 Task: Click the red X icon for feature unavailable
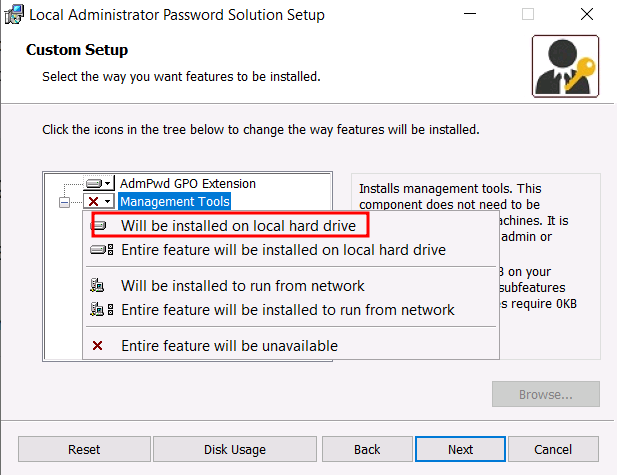pyautogui.click(x=98, y=346)
